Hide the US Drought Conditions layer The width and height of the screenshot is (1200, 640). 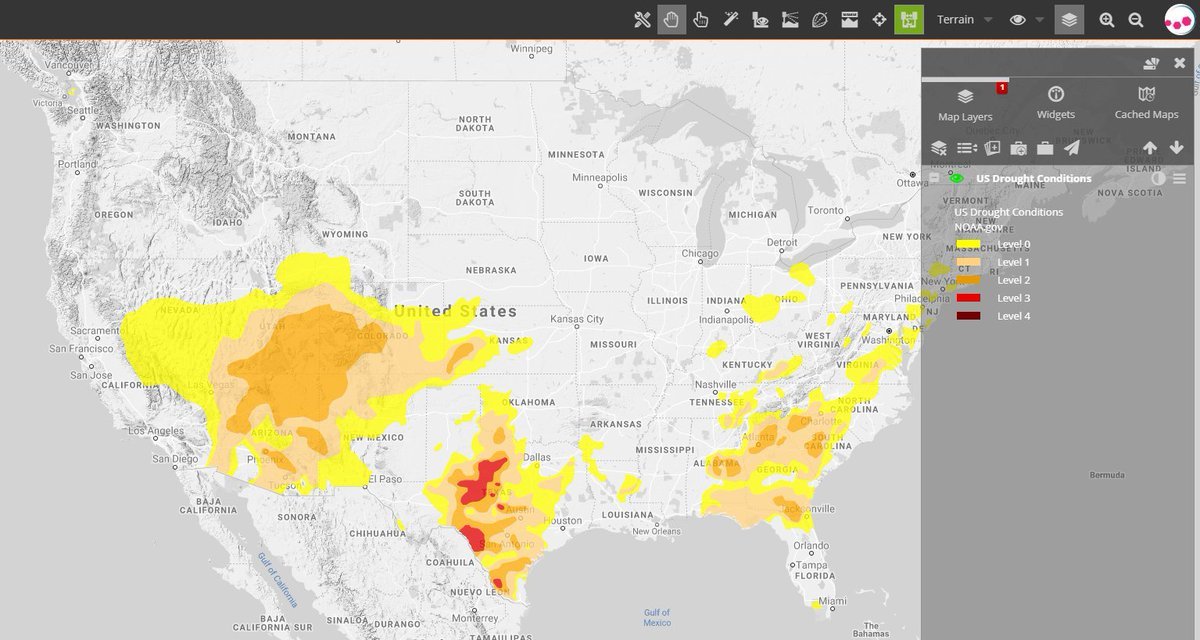coord(956,179)
